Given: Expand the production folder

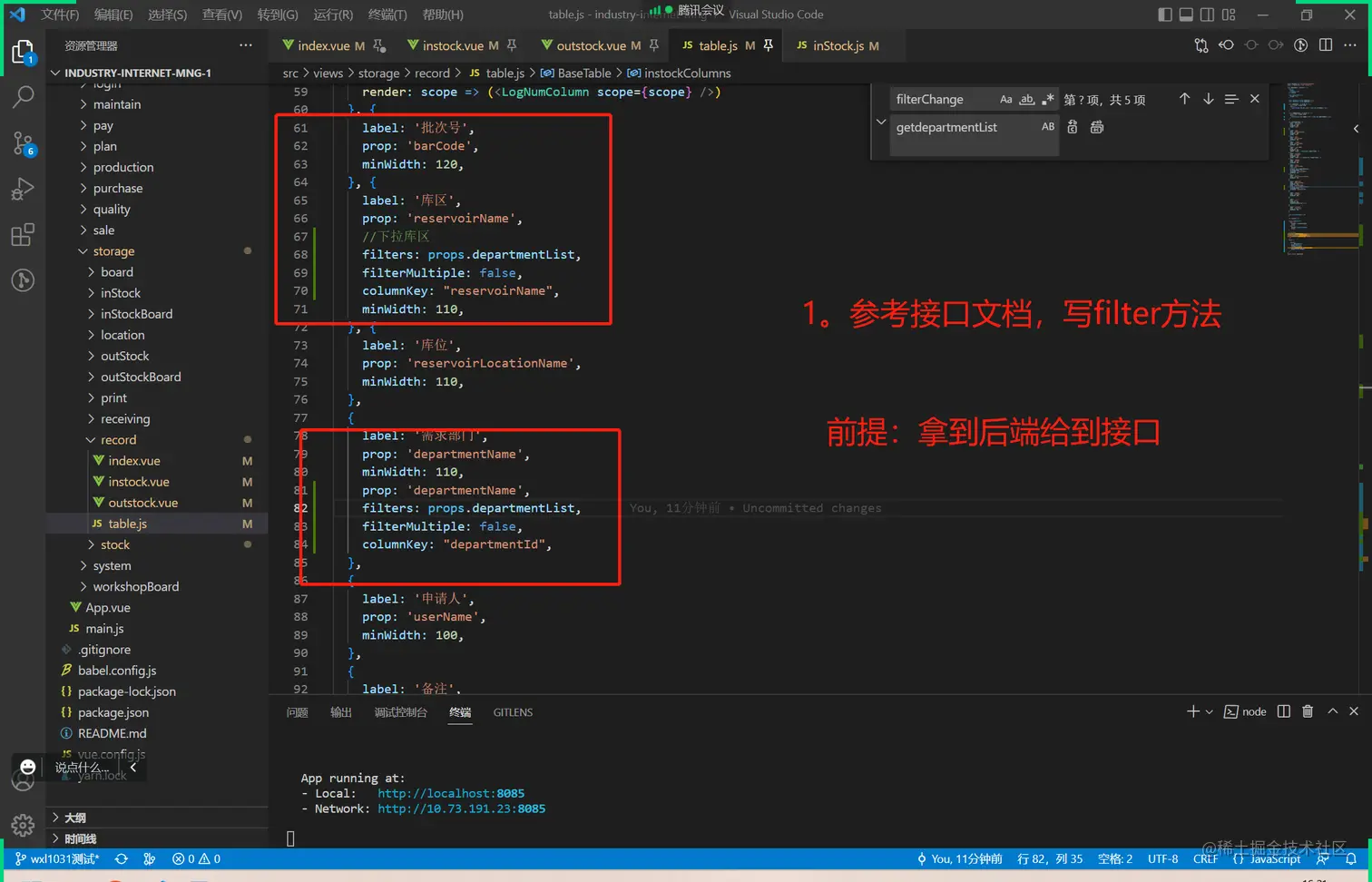Looking at the screenshot, I should (x=157, y=167).
